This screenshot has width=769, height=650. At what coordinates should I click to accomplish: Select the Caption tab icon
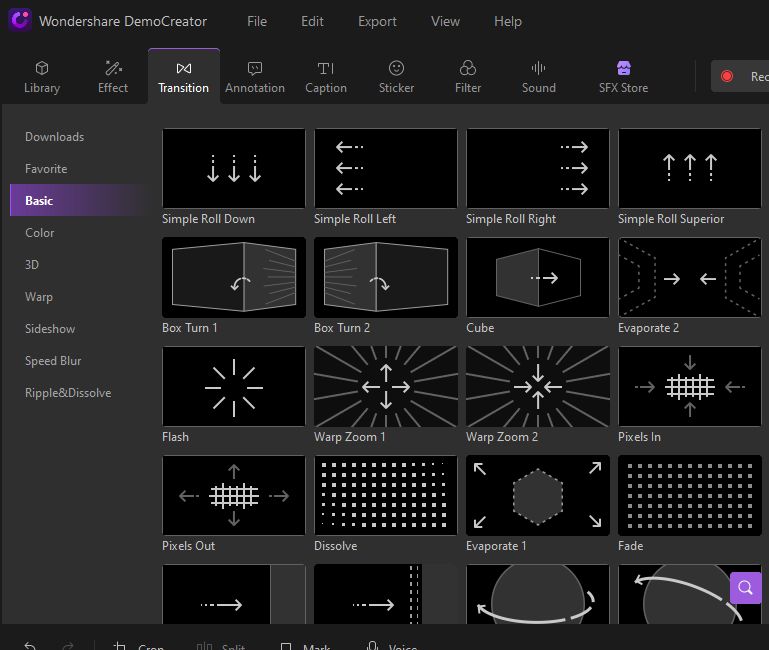pyautogui.click(x=326, y=68)
